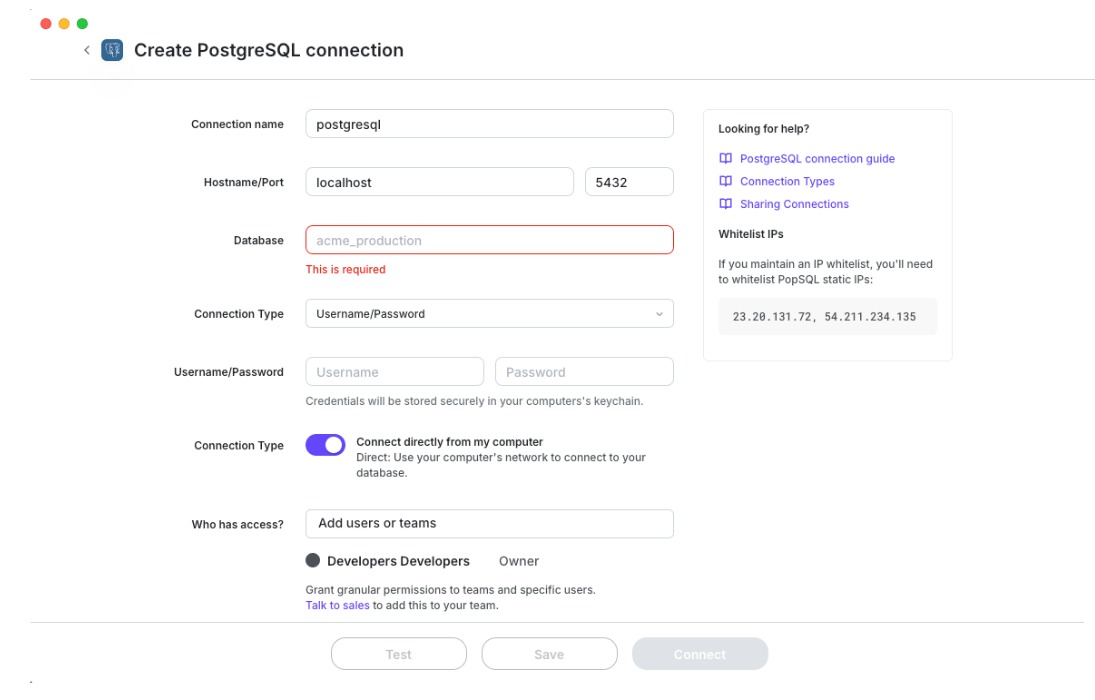The width and height of the screenshot is (1095, 700).
Task: Click book icon beside Connection Types
Action: [x=726, y=182]
